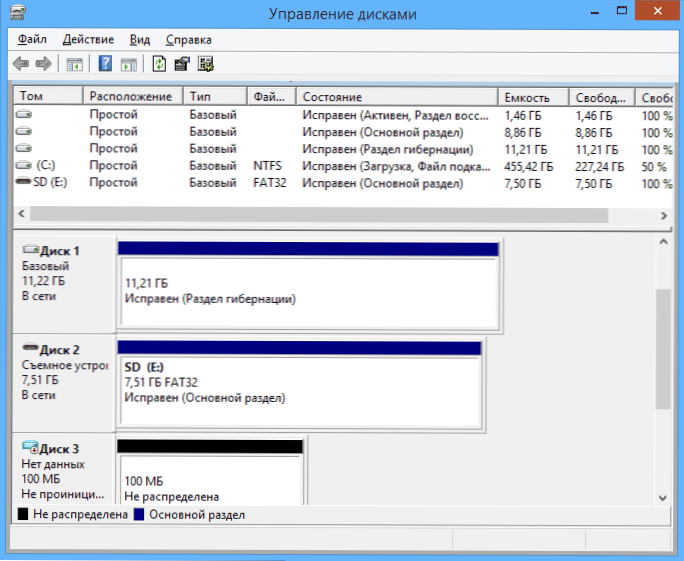The image size is (684, 561).
Task: Sort by the Состояние column header
Action: (x=397, y=96)
